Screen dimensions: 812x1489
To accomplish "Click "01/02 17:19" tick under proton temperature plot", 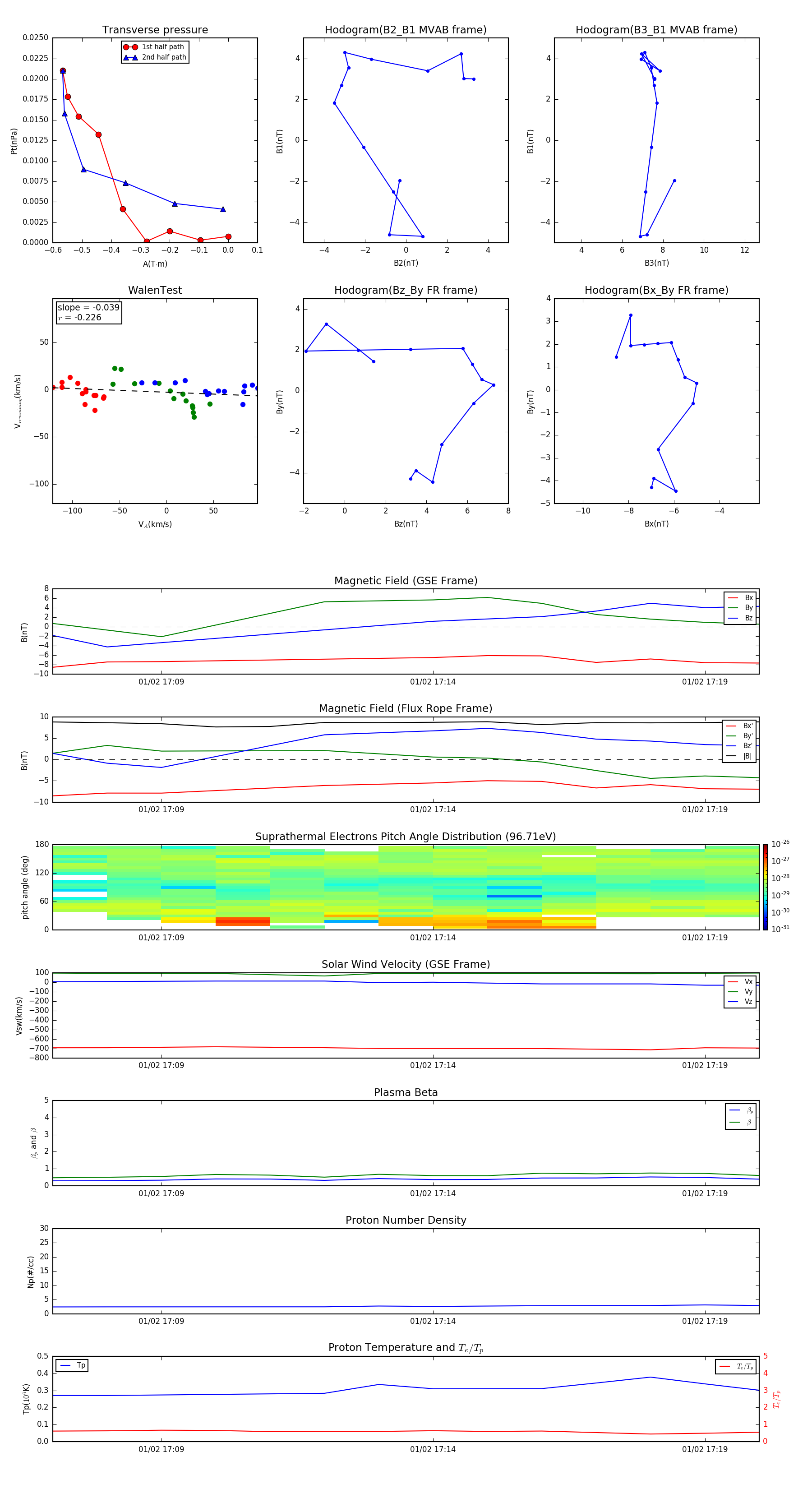I will tap(705, 1449).
